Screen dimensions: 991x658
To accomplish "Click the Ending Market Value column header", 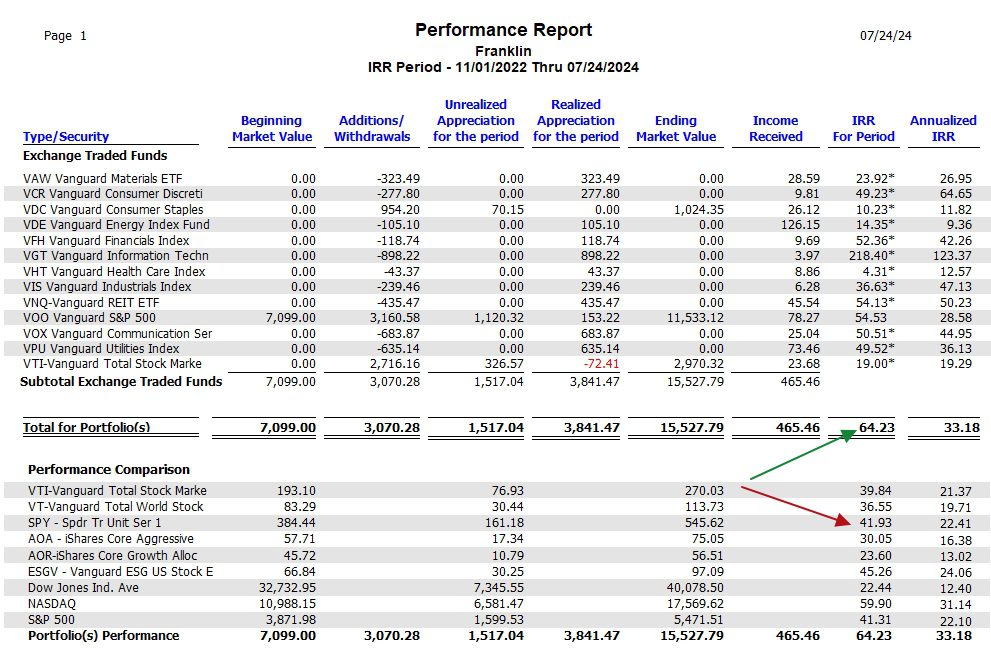I will pyautogui.click(x=676, y=128).
